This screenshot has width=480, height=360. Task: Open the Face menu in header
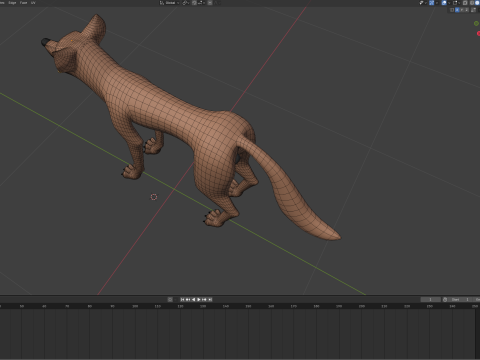(23, 3)
